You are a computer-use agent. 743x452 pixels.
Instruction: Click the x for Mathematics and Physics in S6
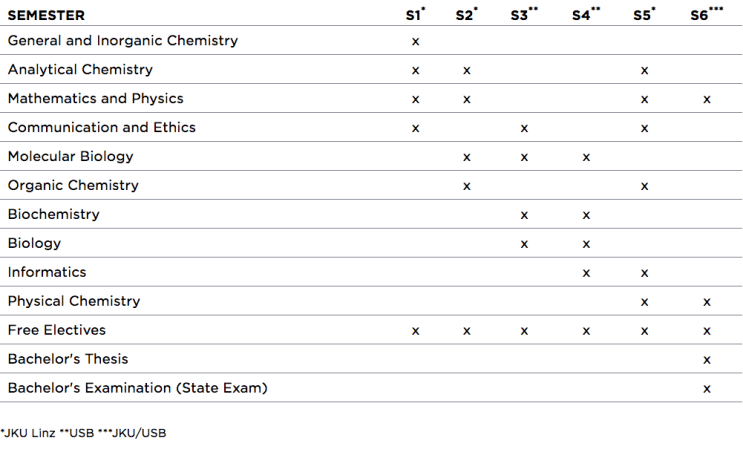pos(707,99)
